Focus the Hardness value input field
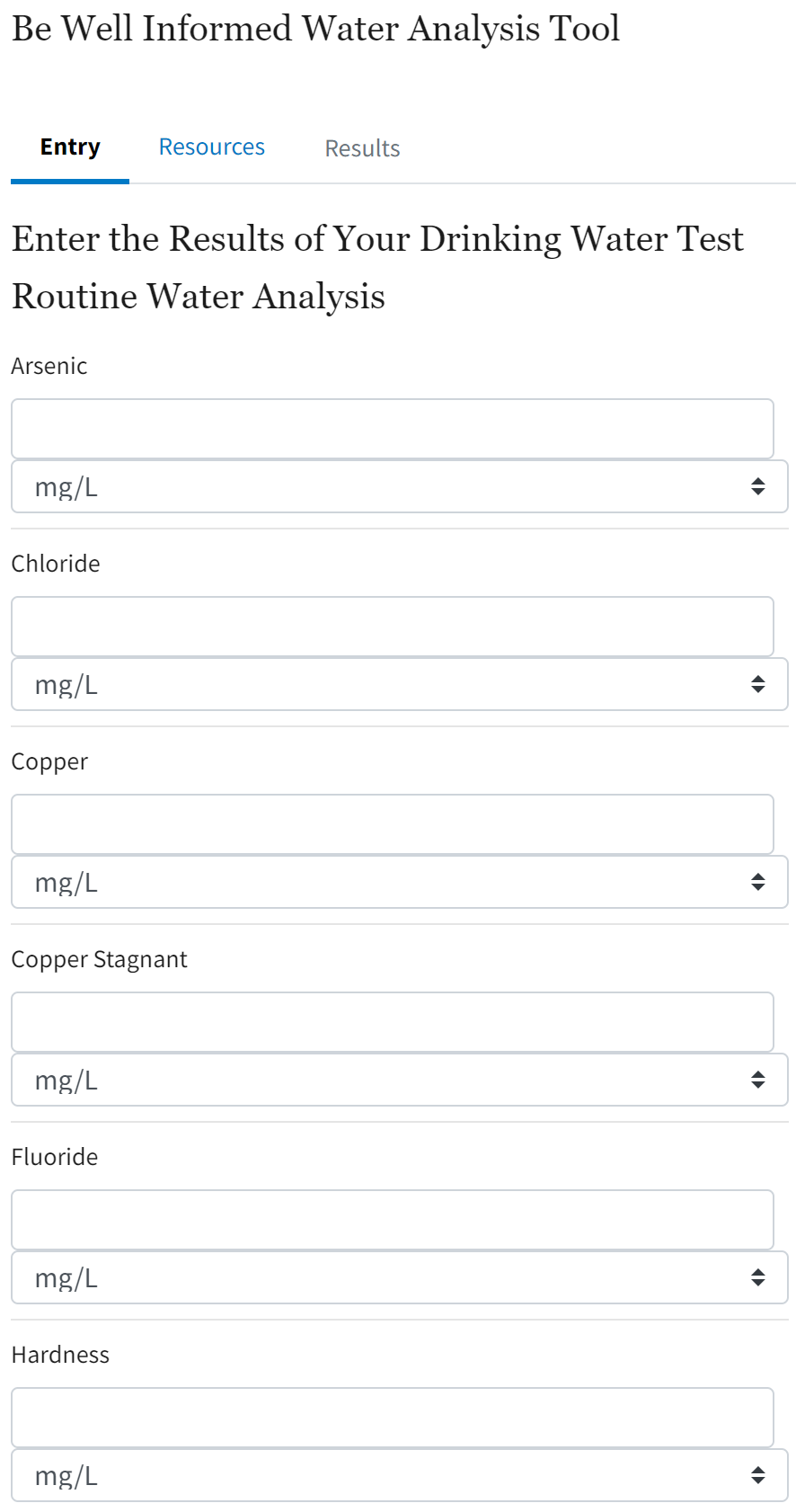The width and height of the screenshot is (796, 1512). pyautogui.click(x=393, y=1418)
